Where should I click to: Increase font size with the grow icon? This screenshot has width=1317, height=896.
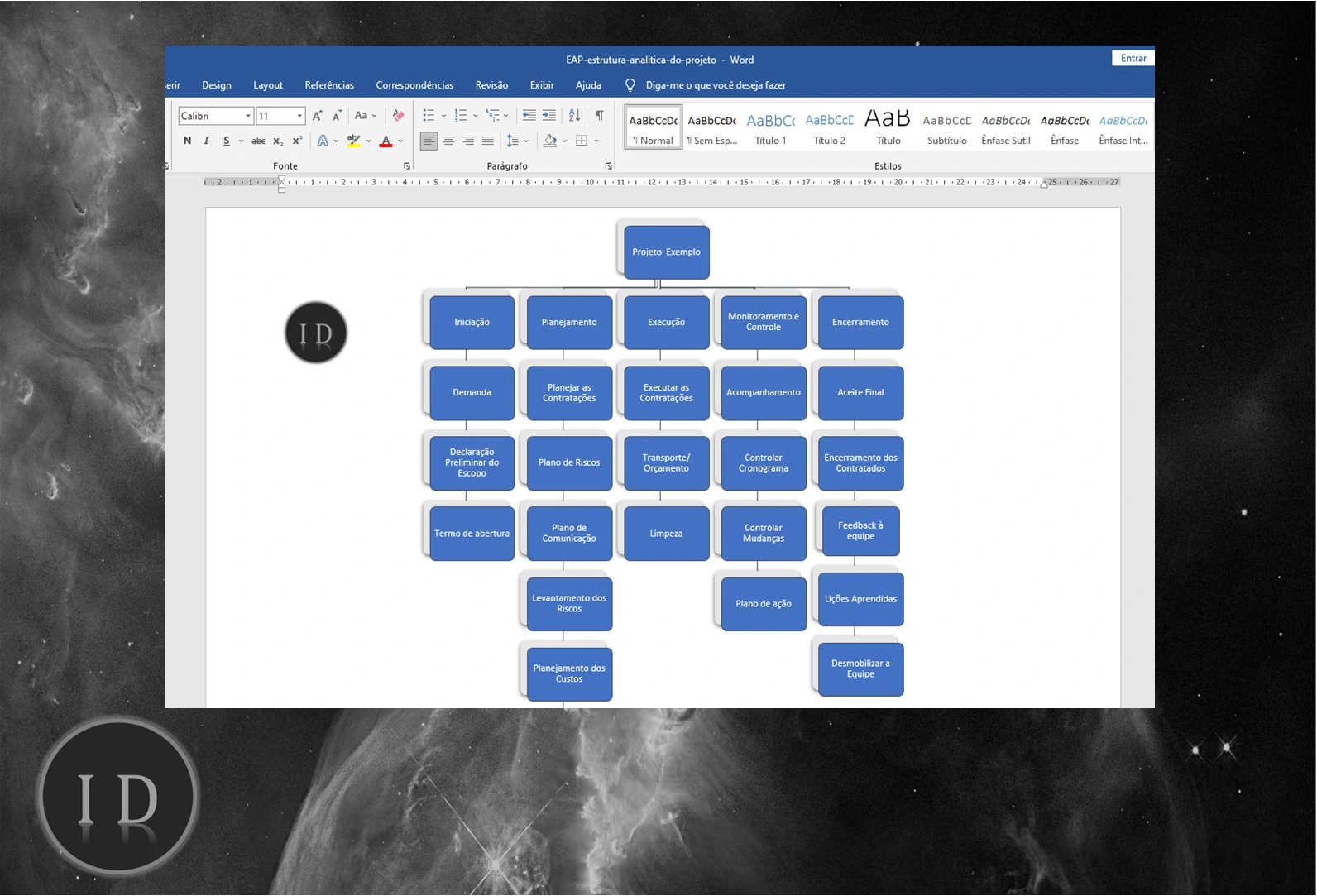tap(317, 116)
